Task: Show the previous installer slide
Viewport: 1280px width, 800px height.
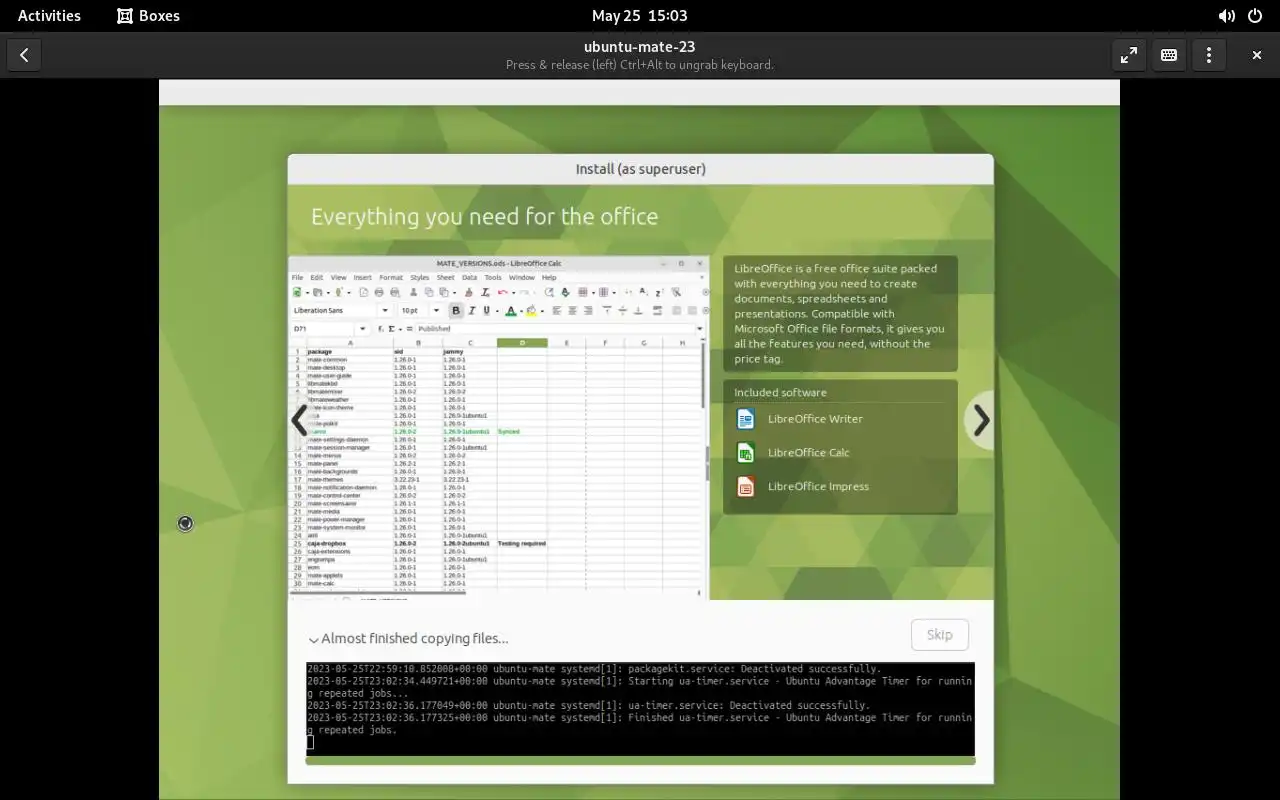Action: (299, 421)
